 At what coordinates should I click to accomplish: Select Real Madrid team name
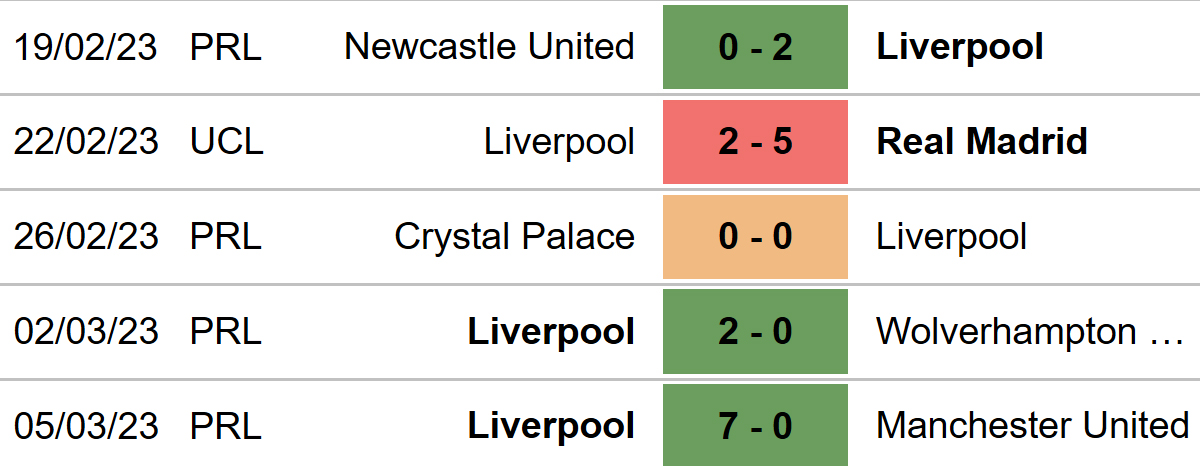[x=981, y=142]
